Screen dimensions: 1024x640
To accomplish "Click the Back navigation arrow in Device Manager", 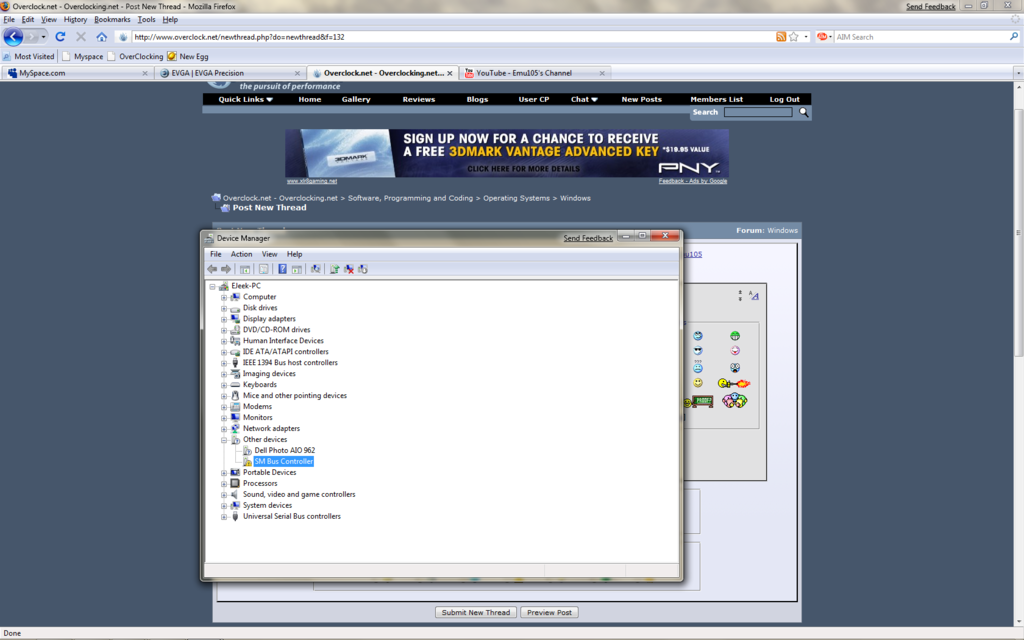I will tap(212, 268).
